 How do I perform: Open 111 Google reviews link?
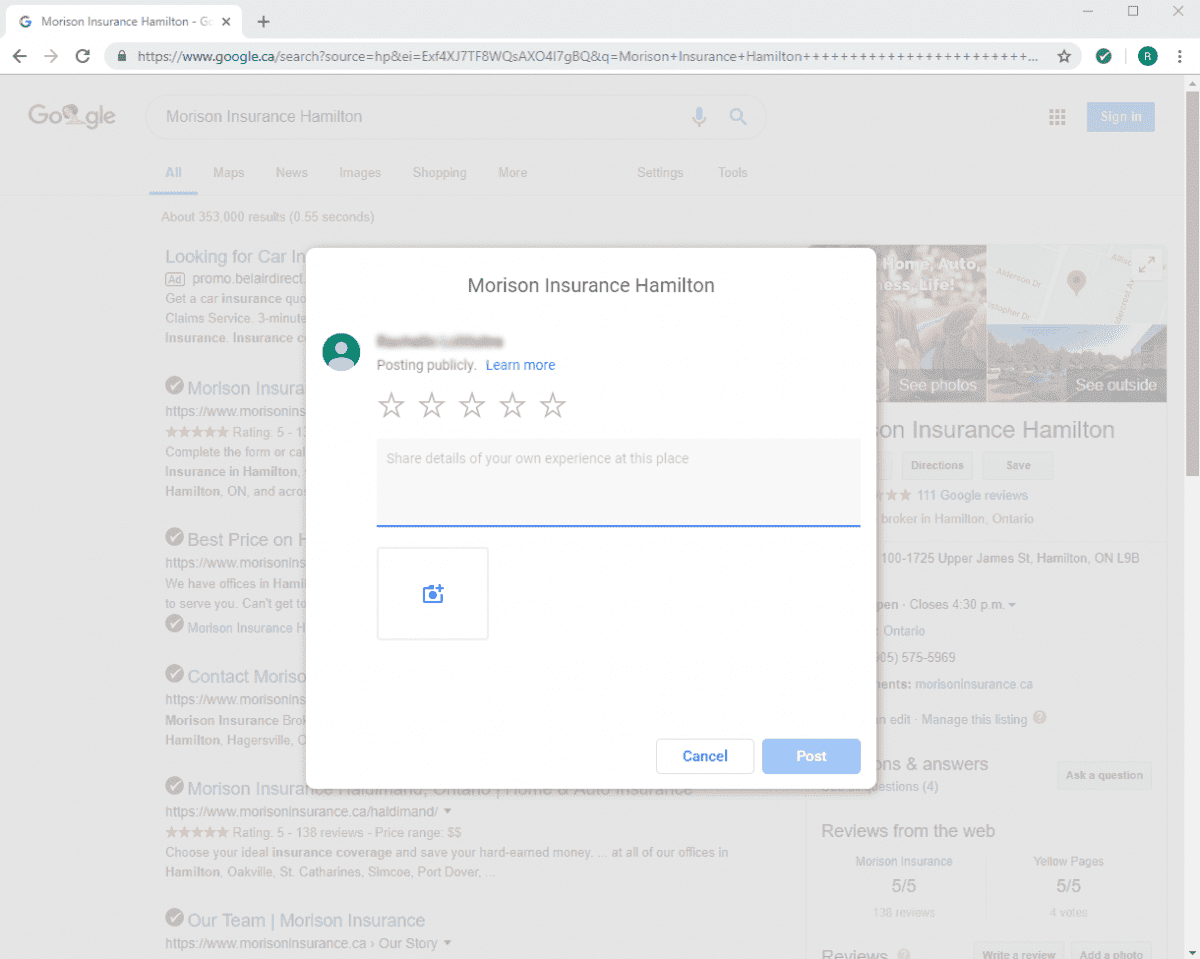click(972, 495)
